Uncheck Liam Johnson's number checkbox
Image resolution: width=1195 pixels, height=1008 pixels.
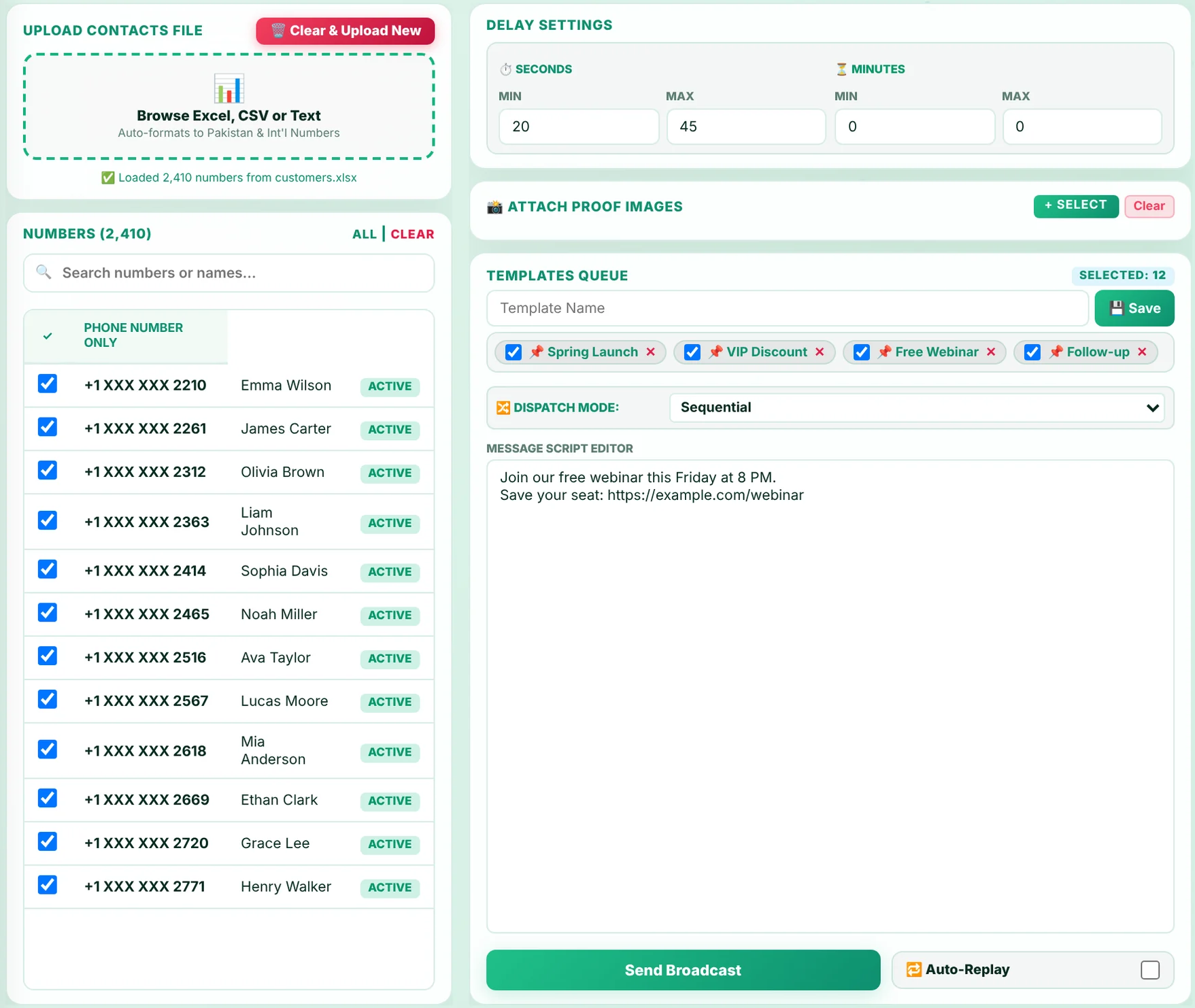pyautogui.click(x=48, y=520)
